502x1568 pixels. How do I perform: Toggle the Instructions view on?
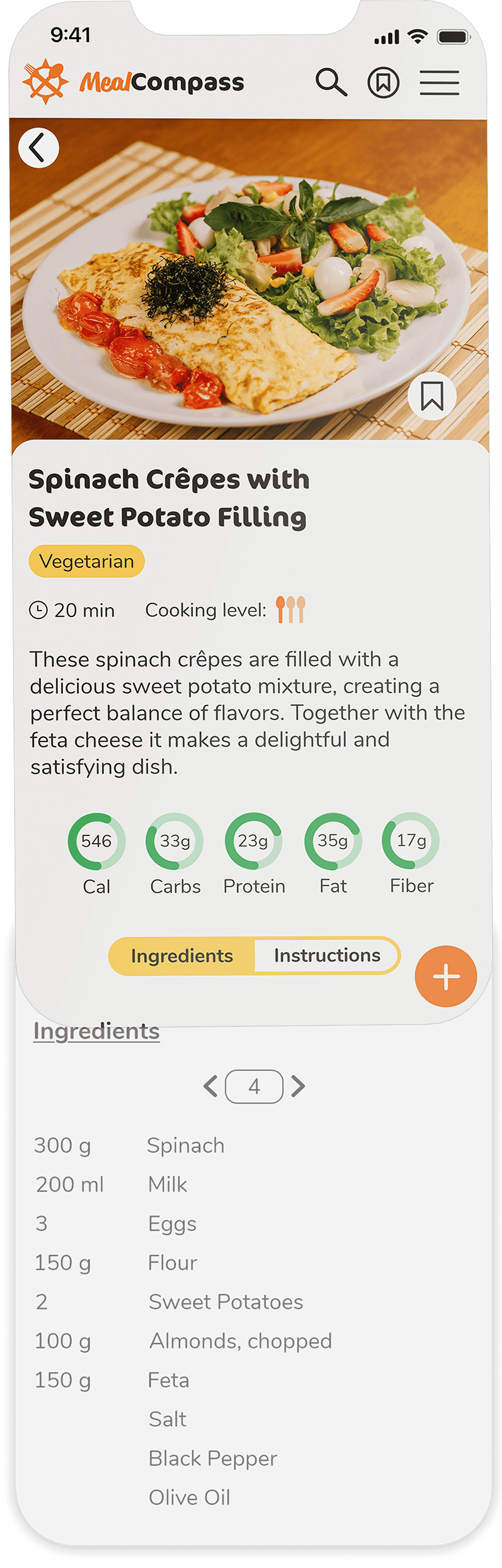(327, 956)
